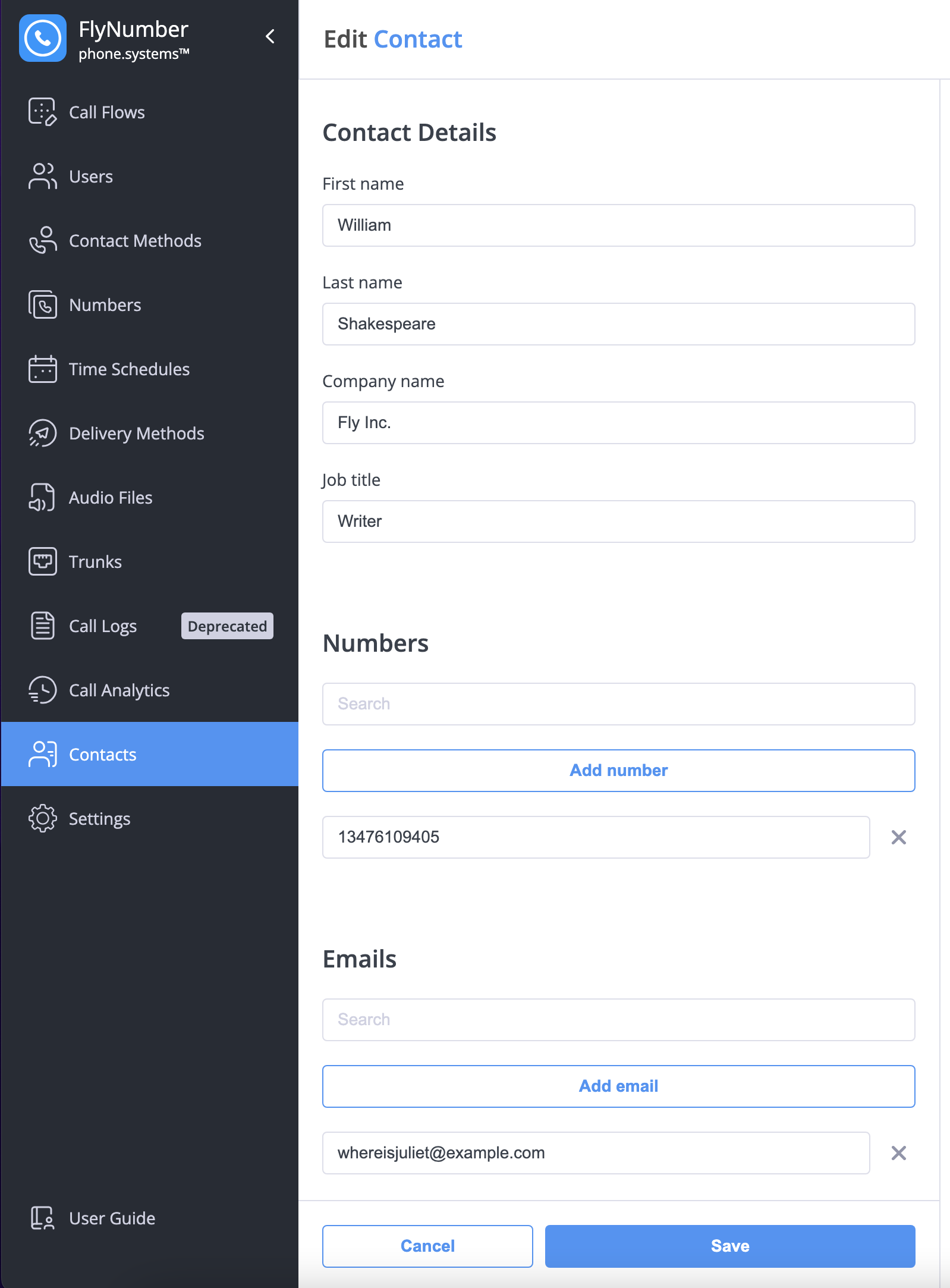This screenshot has height=1288, width=950.
Task: Select the Contact Methods icon
Action: click(x=43, y=241)
